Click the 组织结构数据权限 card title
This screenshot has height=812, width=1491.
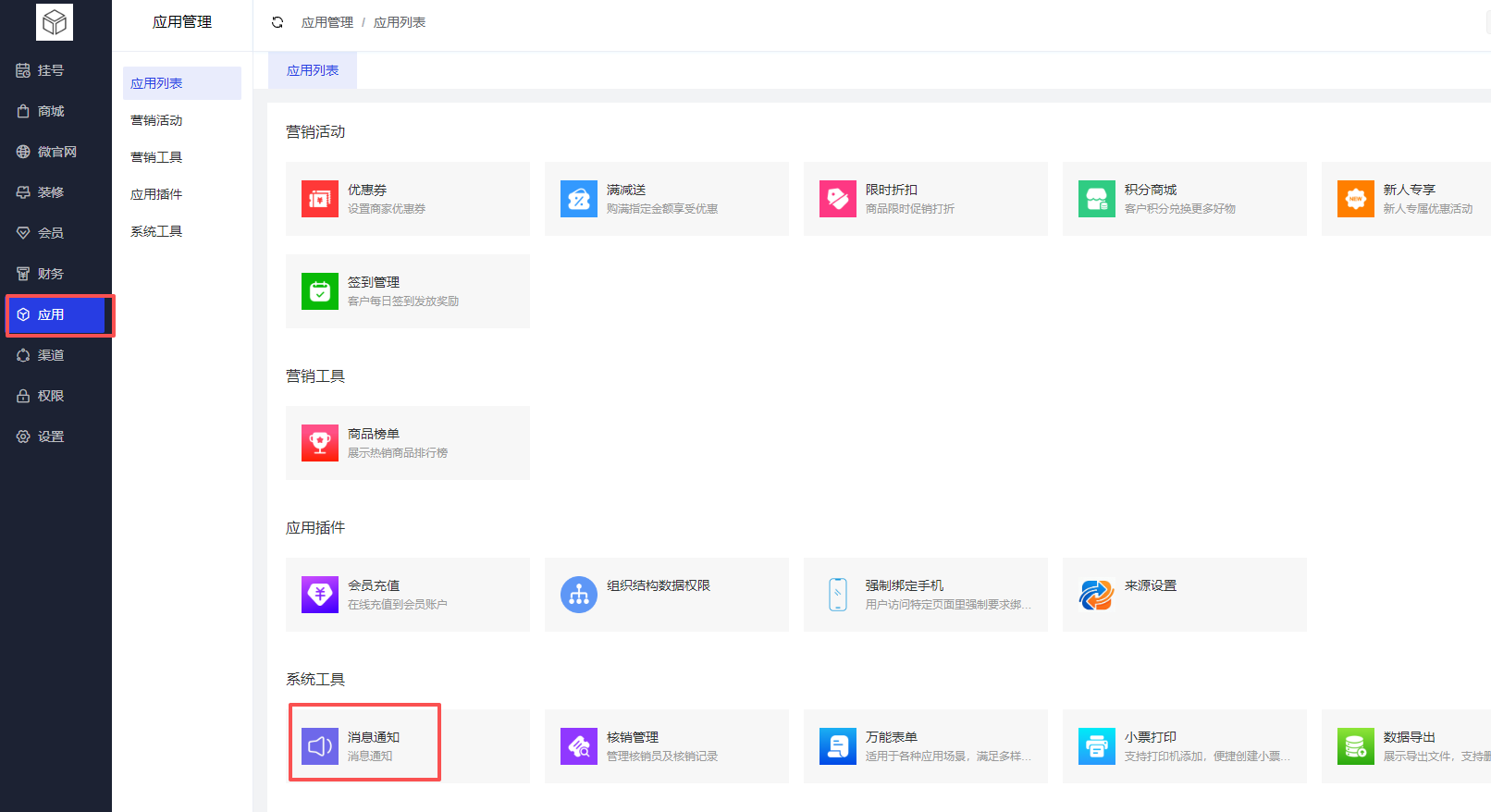point(659,585)
